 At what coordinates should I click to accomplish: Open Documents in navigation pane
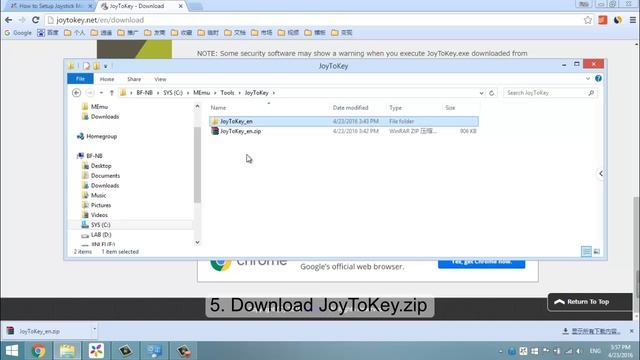(105, 176)
